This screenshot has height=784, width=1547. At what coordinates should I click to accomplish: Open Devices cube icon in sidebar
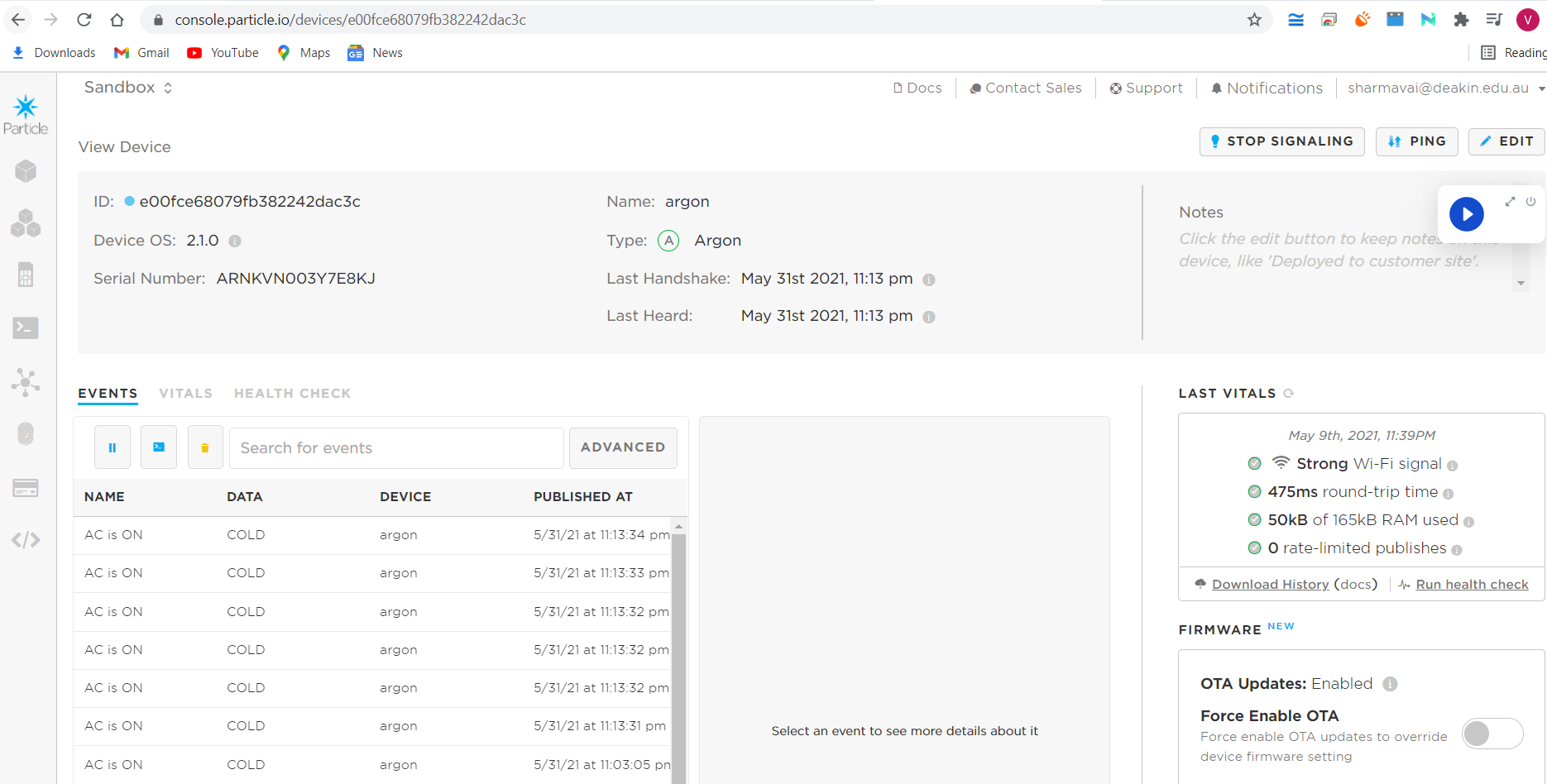click(26, 171)
